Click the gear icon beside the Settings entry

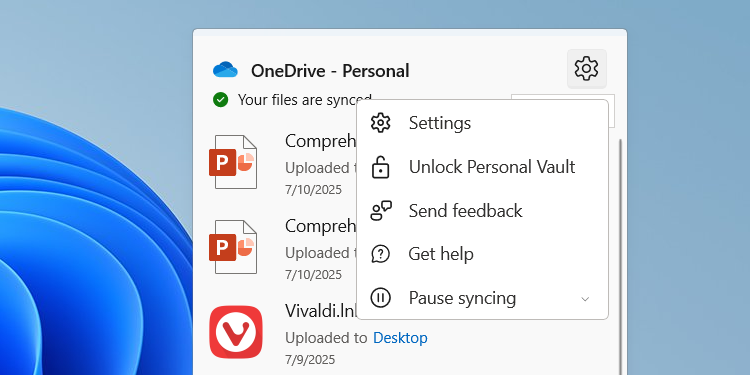click(381, 123)
